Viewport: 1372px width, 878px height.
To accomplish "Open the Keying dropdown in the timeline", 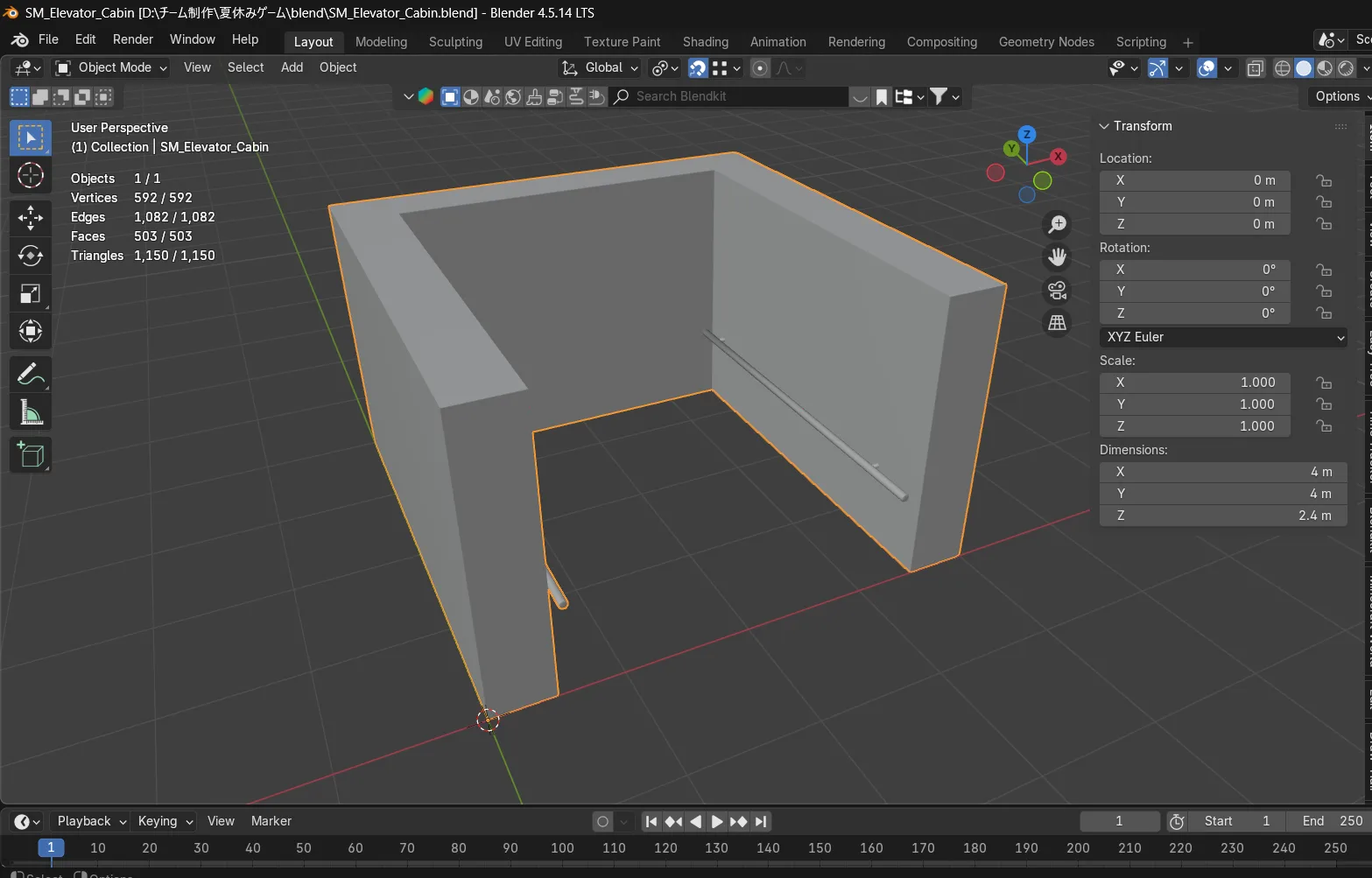I will pyautogui.click(x=165, y=821).
